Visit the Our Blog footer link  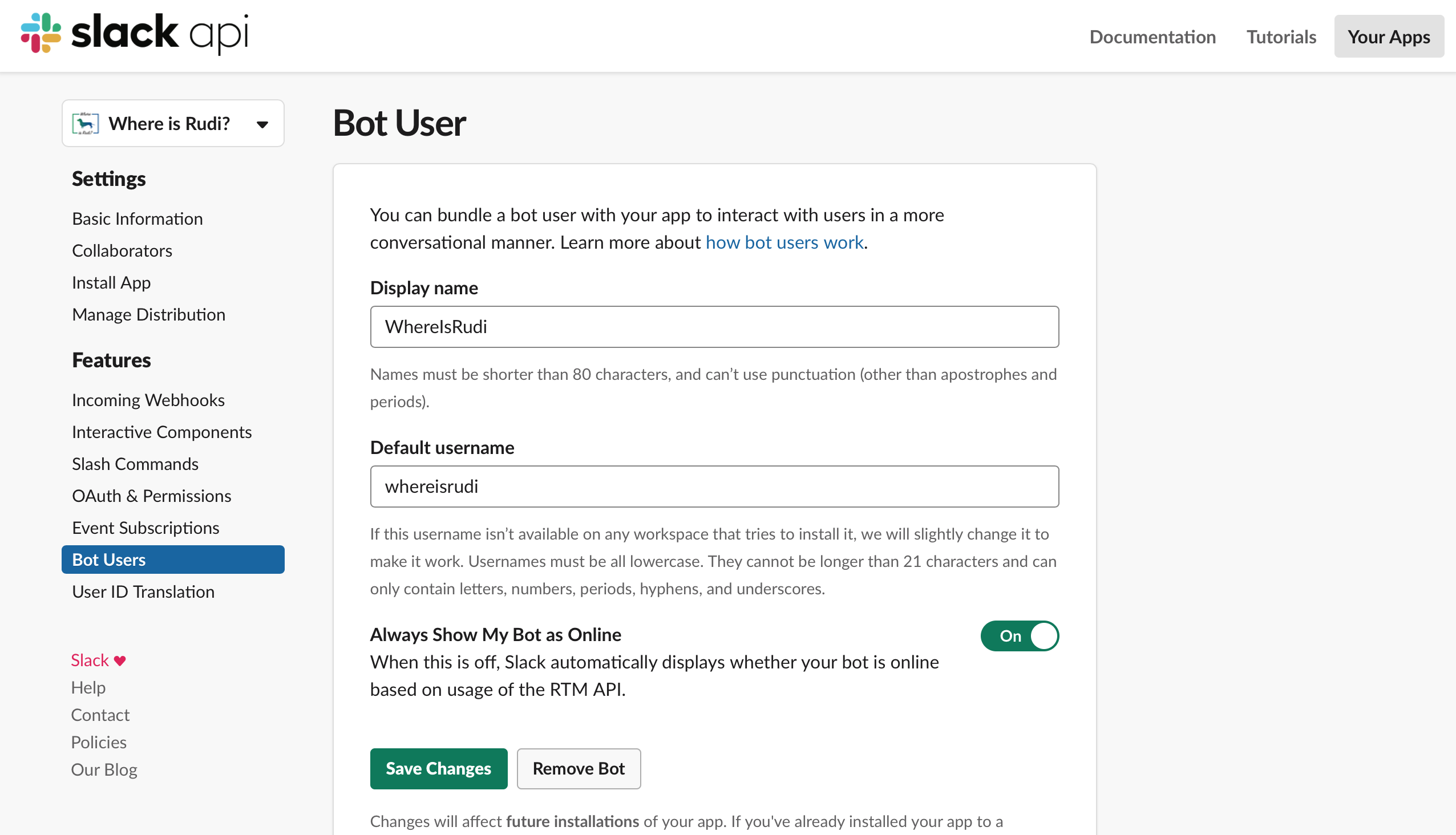(104, 769)
